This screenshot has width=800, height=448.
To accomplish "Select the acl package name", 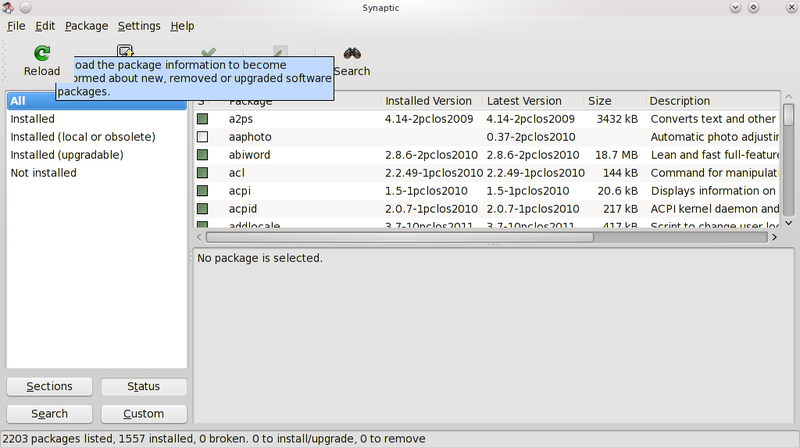I will pyautogui.click(x=237, y=172).
